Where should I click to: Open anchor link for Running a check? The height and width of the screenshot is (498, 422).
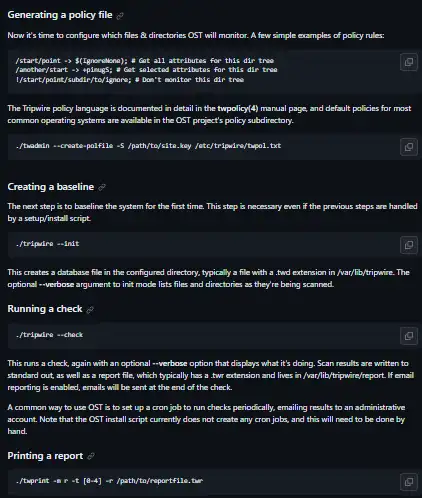click(x=90, y=310)
